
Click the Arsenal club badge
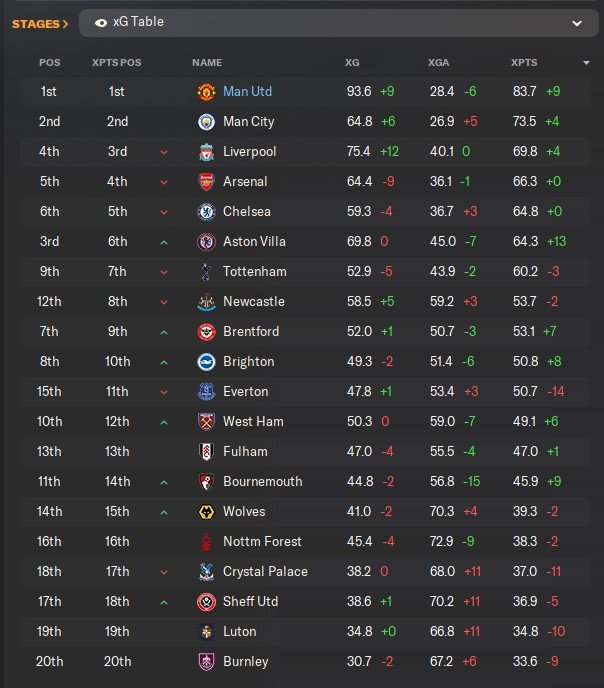tap(207, 182)
